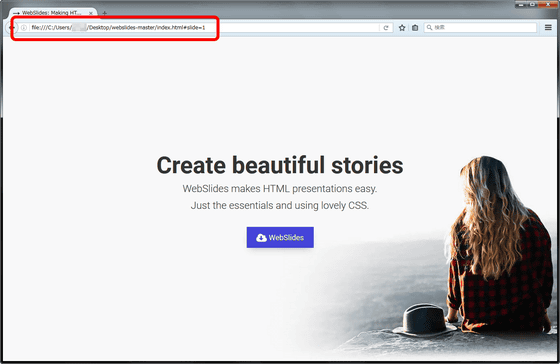The height and width of the screenshot is (364, 560).
Task: Click the magnifier icon in search box
Action: pyautogui.click(x=430, y=28)
